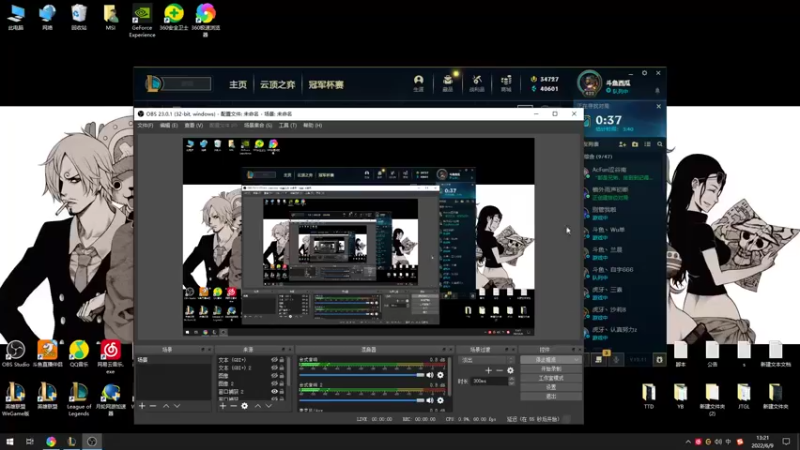The width and height of the screenshot is (800, 450).
Task: Toggle lock on 文本 (GDI+) 2 source
Action: (x=282, y=368)
